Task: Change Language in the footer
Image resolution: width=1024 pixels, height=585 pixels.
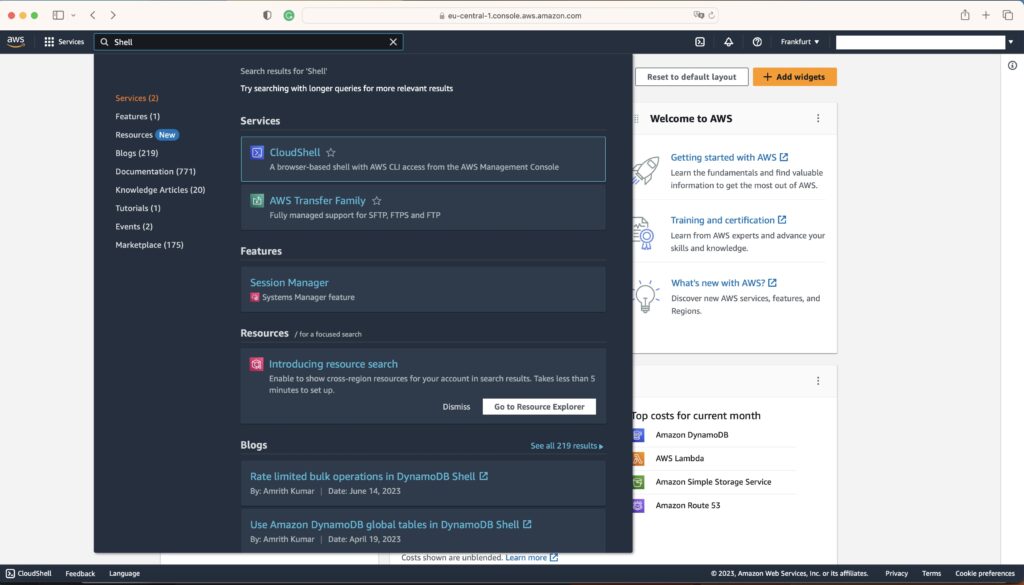Action: coord(124,573)
